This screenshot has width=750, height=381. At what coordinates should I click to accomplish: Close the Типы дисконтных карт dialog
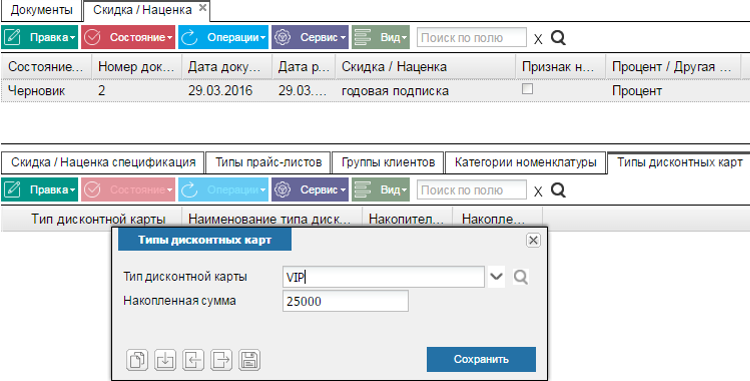(x=533, y=240)
